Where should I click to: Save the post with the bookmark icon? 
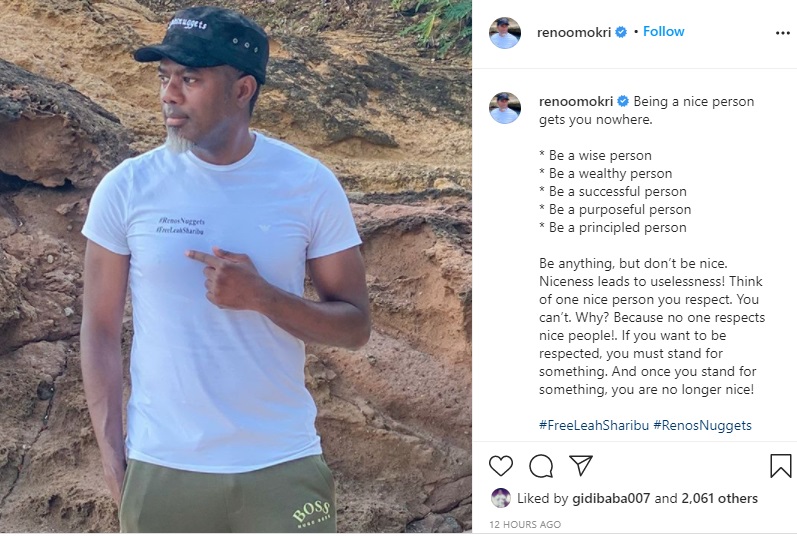780,466
